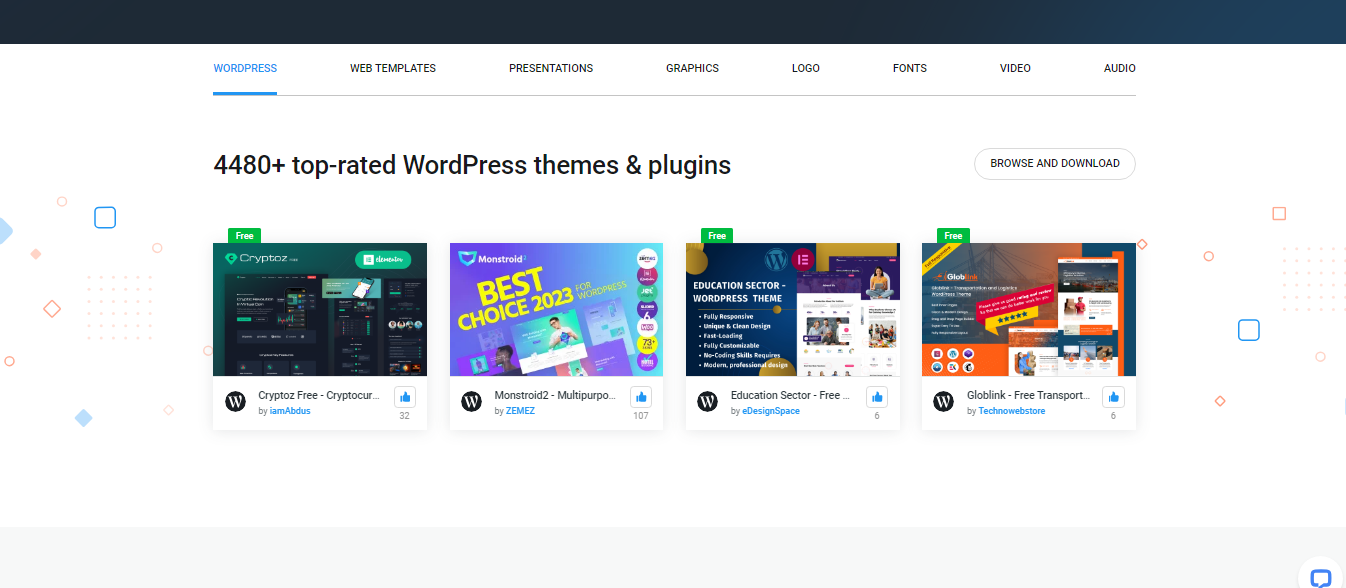
Task: Click WordPress logo icon beside Globlink
Action: point(943,402)
